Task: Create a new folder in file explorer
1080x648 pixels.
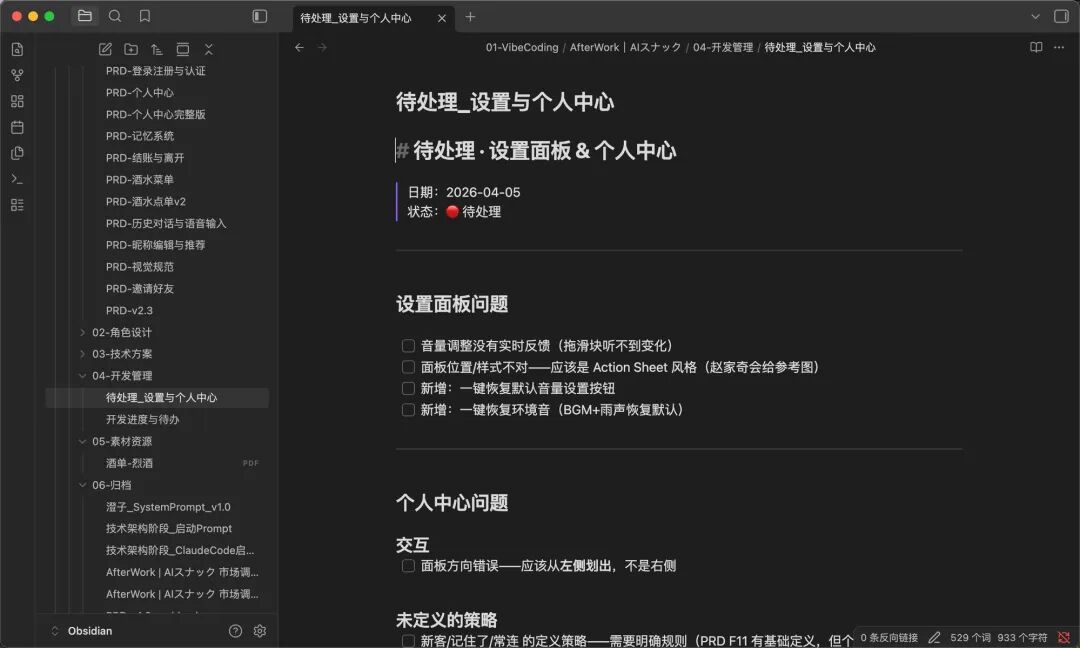Action: 131,49
